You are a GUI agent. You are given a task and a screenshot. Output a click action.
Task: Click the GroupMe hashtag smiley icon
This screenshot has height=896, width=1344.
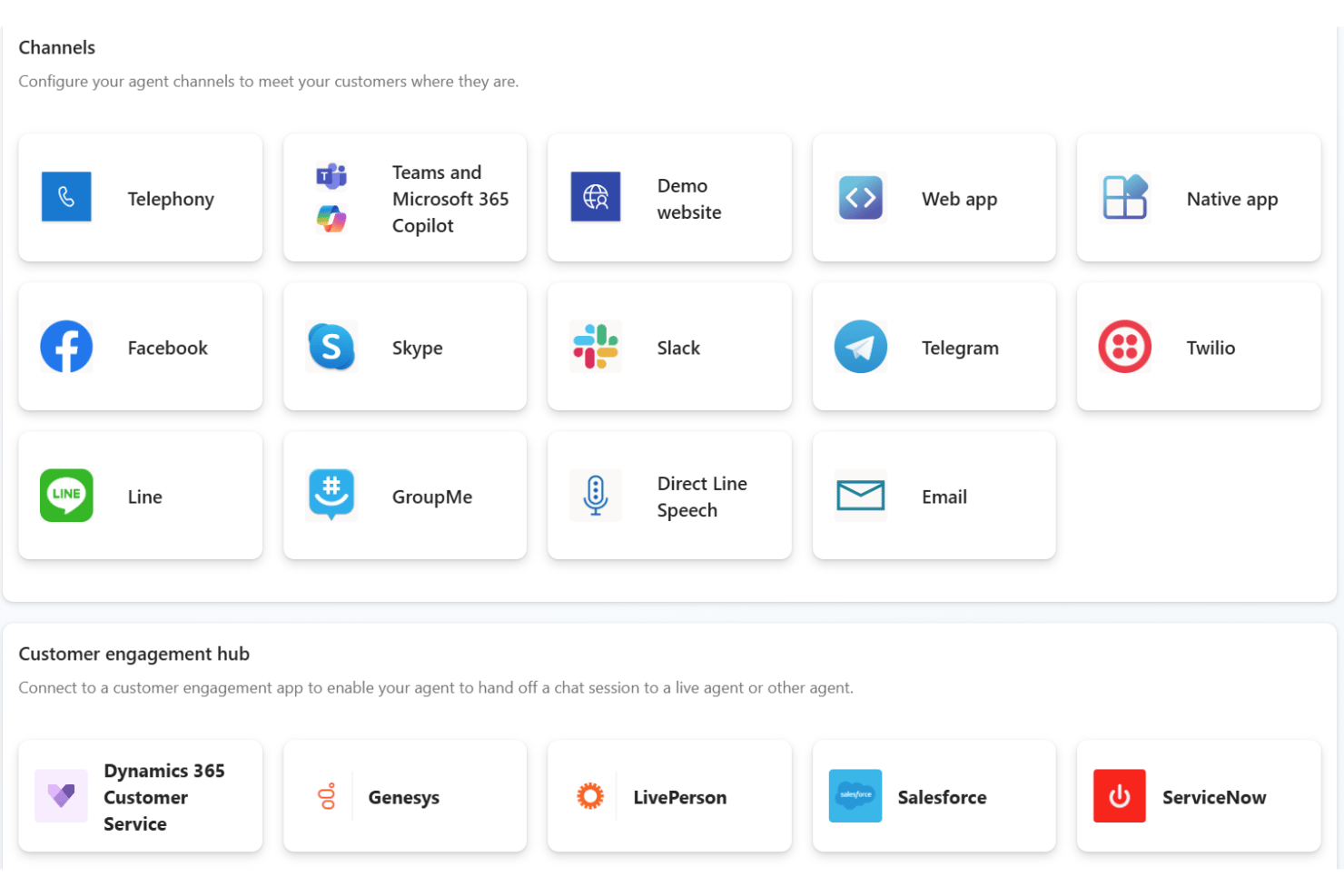pyautogui.click(x=331, y=495)
